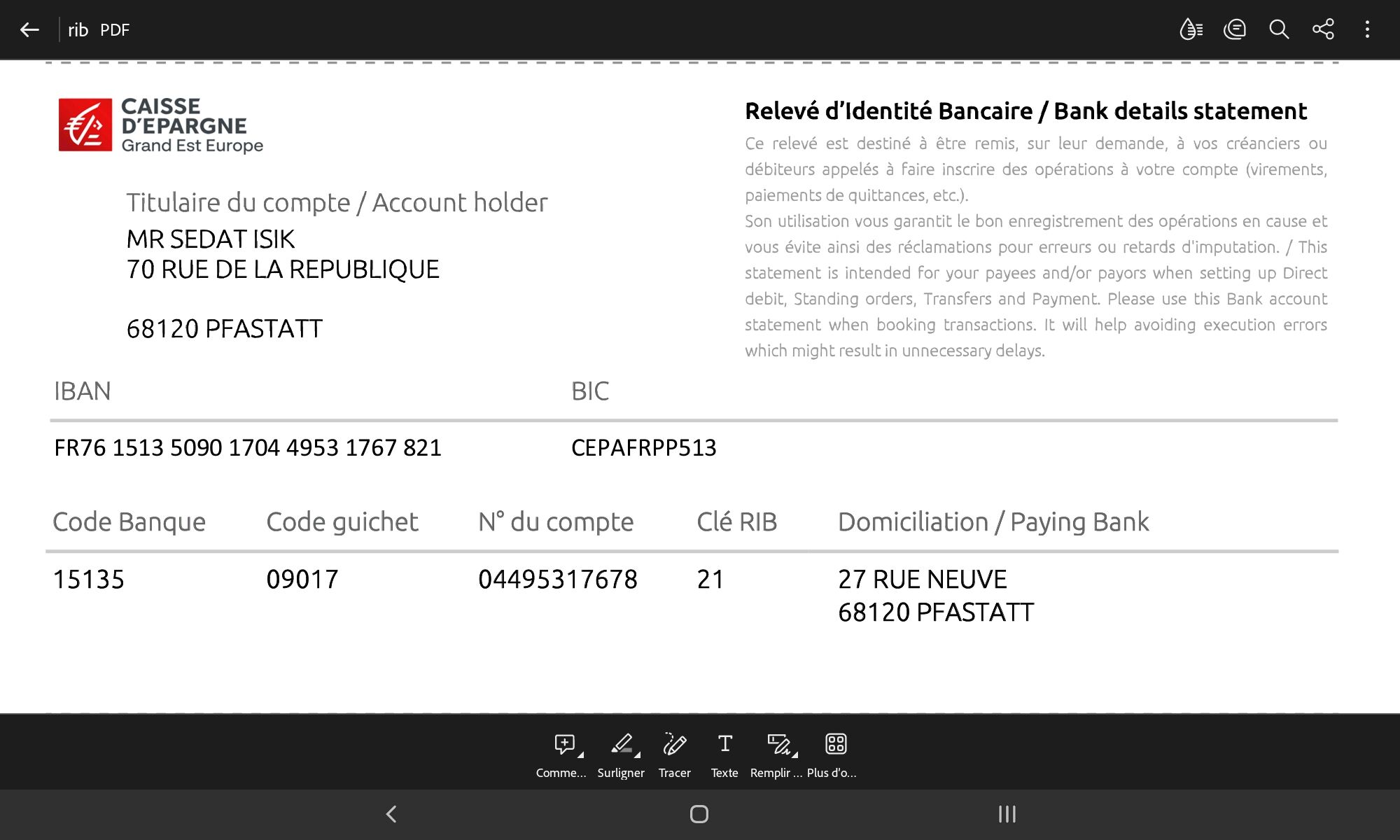Tap the rib file name title
The image size is (1400, 840).
(x=78, y=30)
